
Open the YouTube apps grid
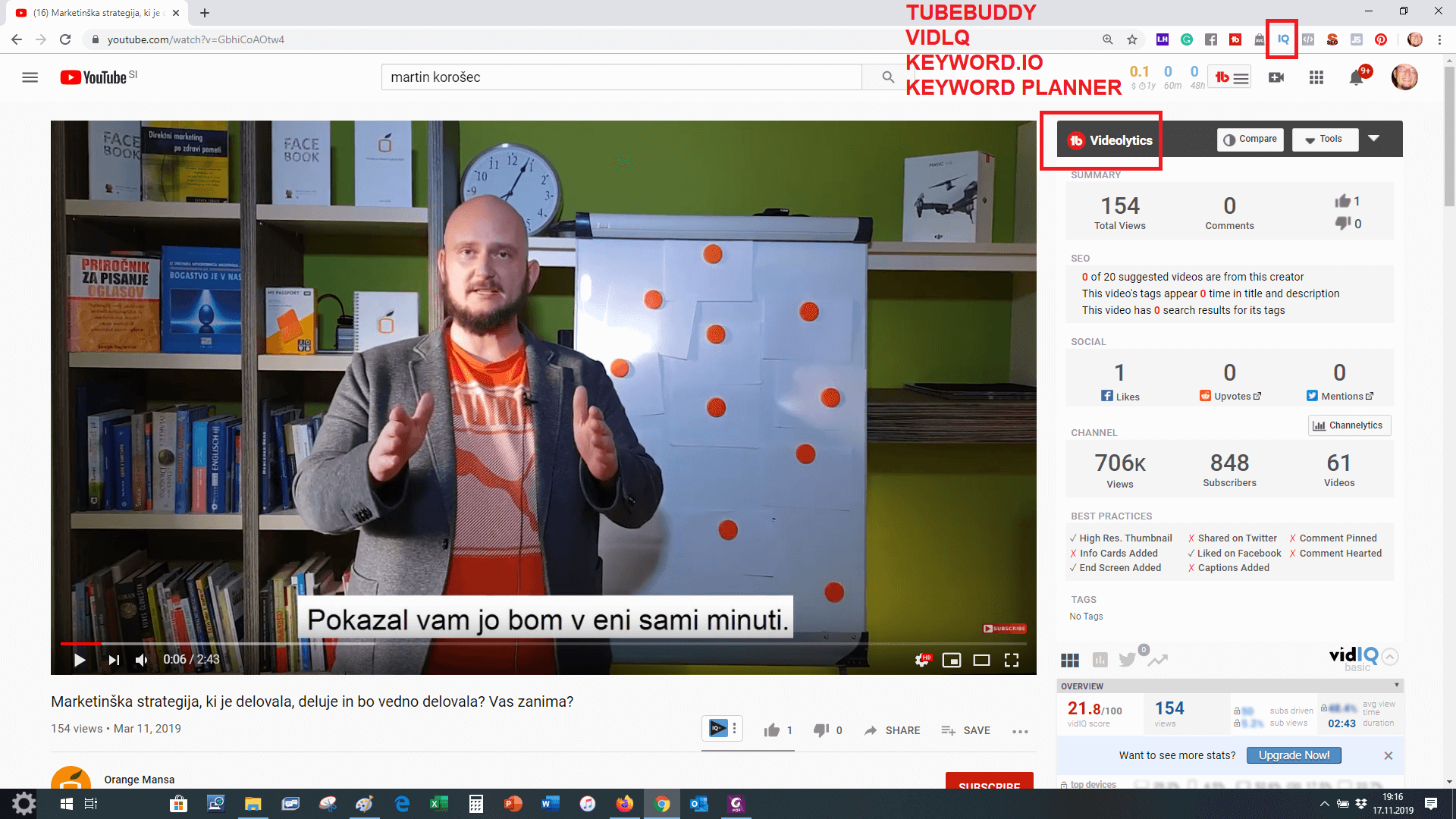[x=1316, y=77]
